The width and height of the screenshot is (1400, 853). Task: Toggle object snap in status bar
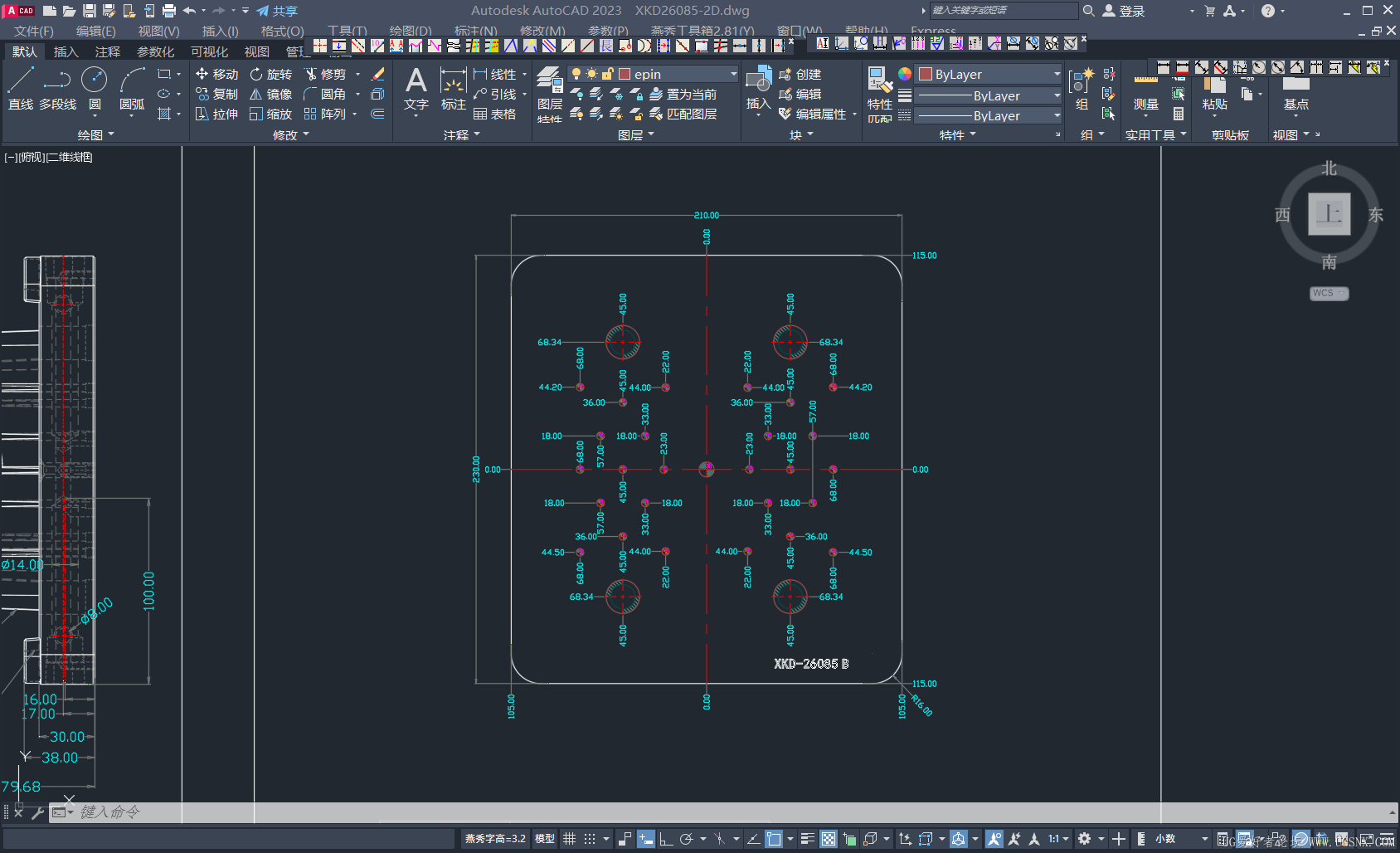774,839
